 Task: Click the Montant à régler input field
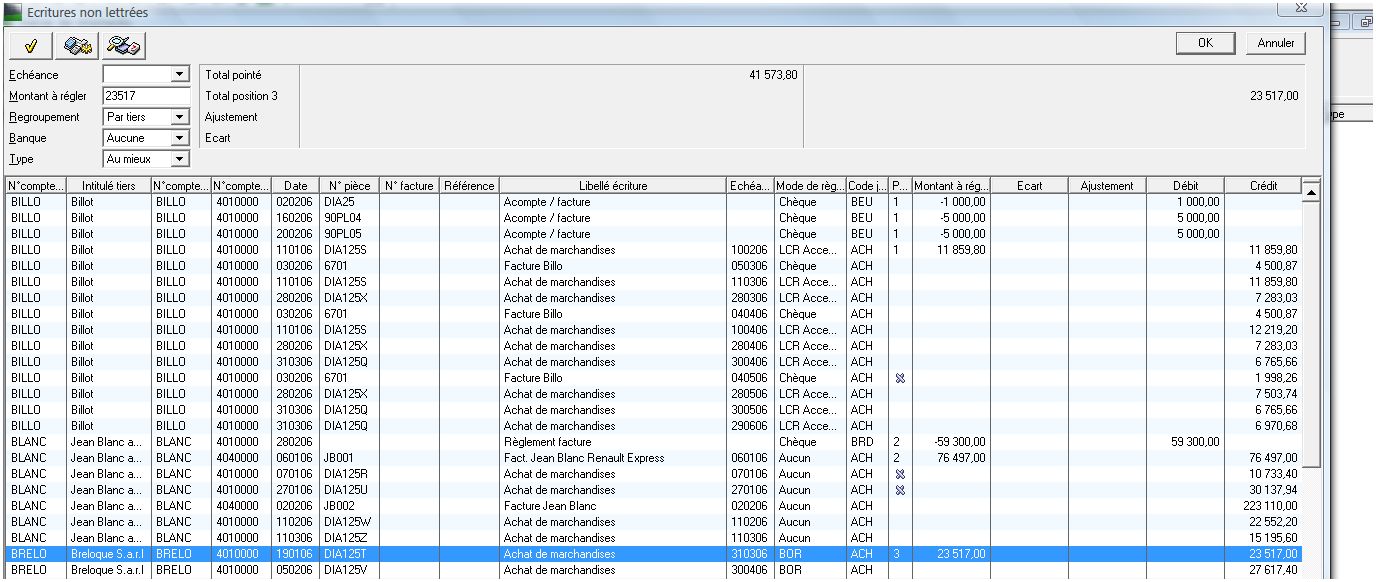click(146, 96)
